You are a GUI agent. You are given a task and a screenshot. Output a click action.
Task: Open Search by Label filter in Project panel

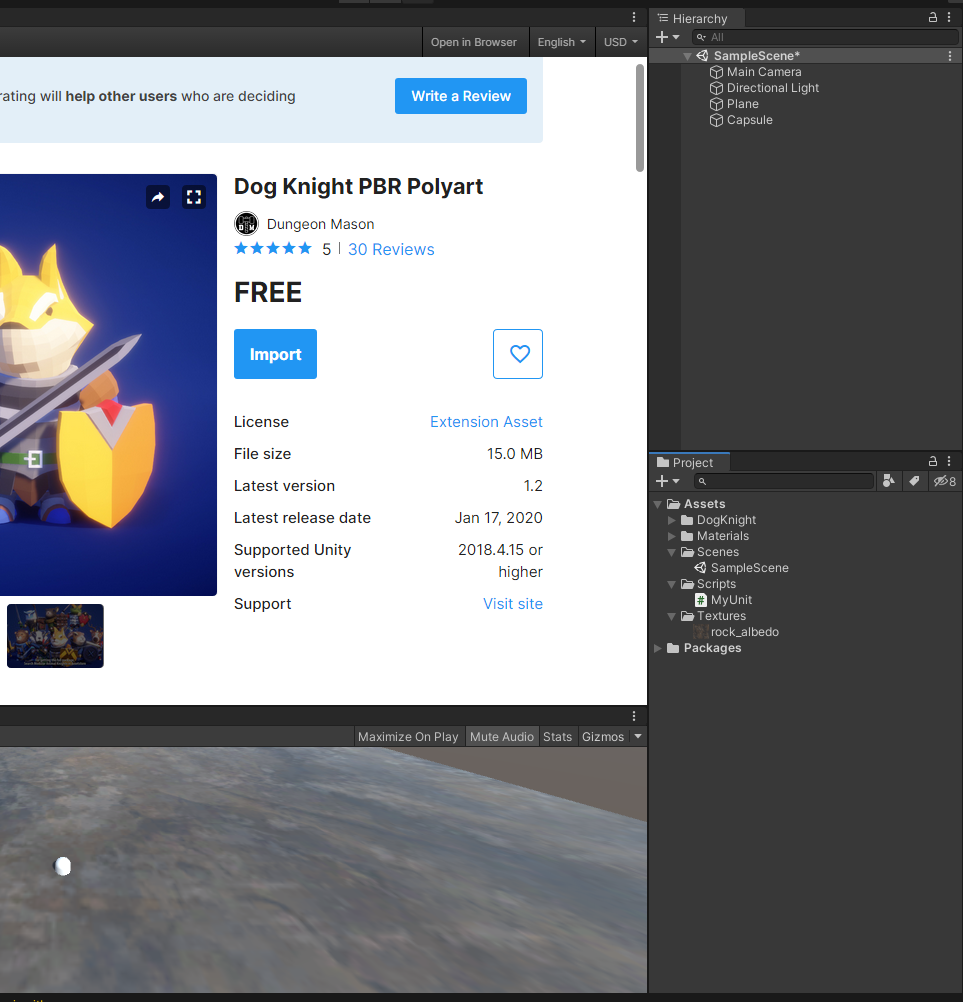(914, 481)
